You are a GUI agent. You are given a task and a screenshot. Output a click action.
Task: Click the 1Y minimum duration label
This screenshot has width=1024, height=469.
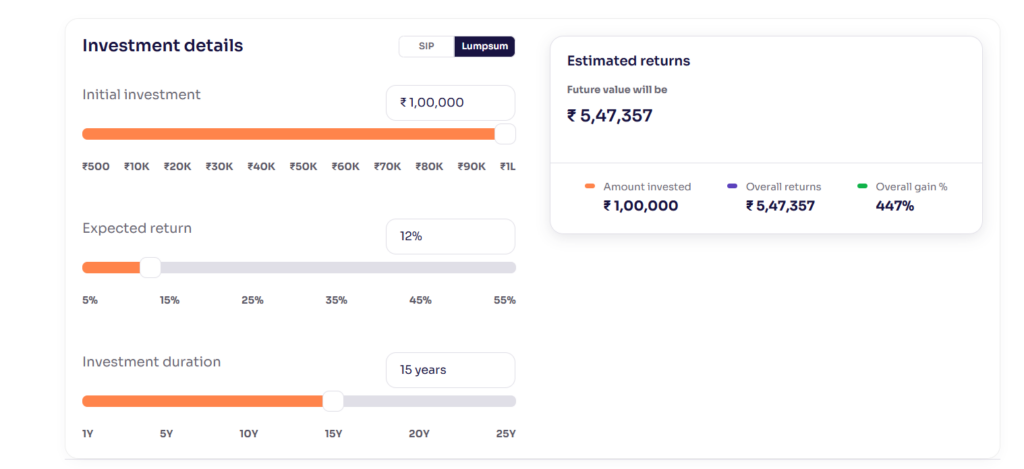(x=89, y=434)
